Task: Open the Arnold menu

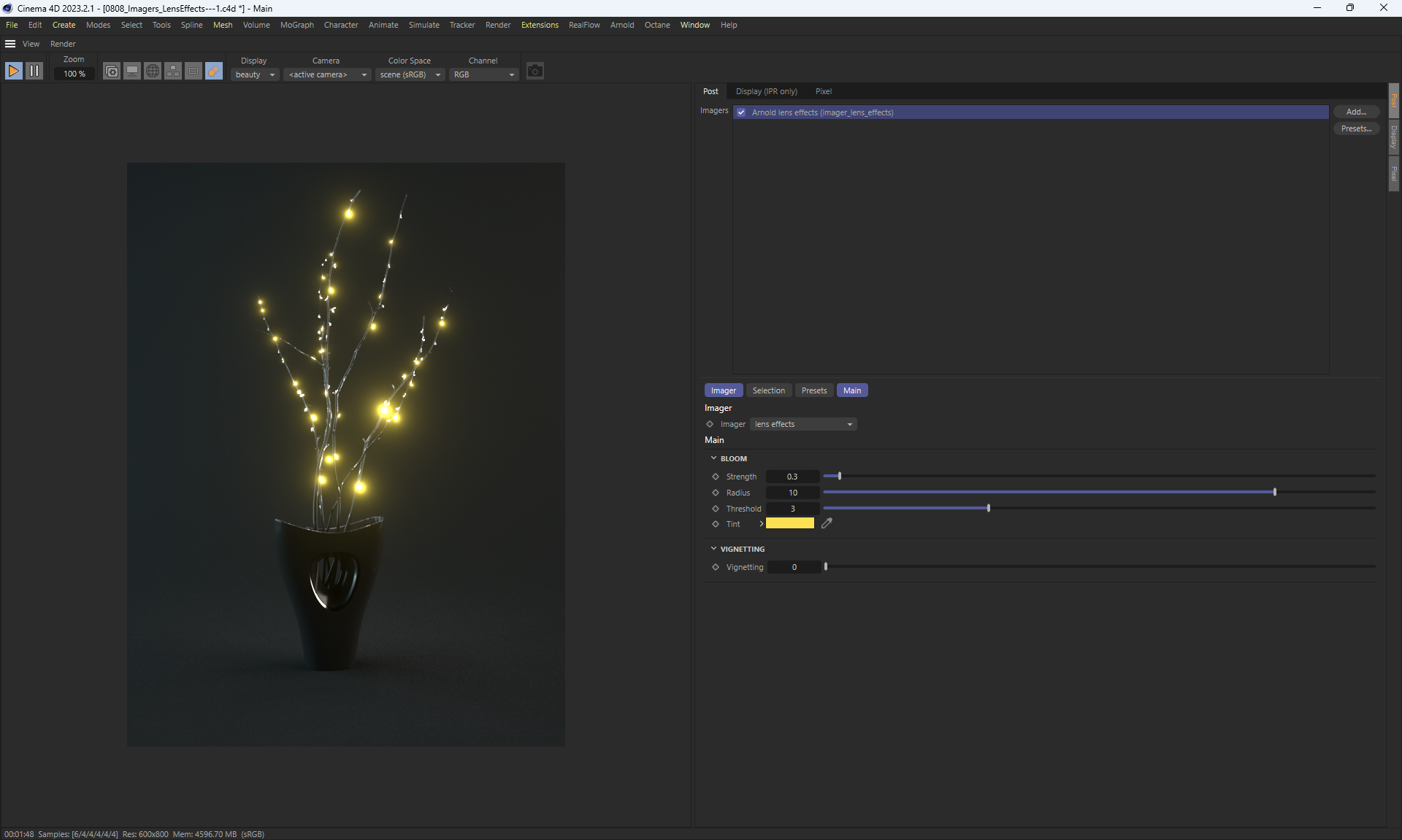Action: (621, 25)
